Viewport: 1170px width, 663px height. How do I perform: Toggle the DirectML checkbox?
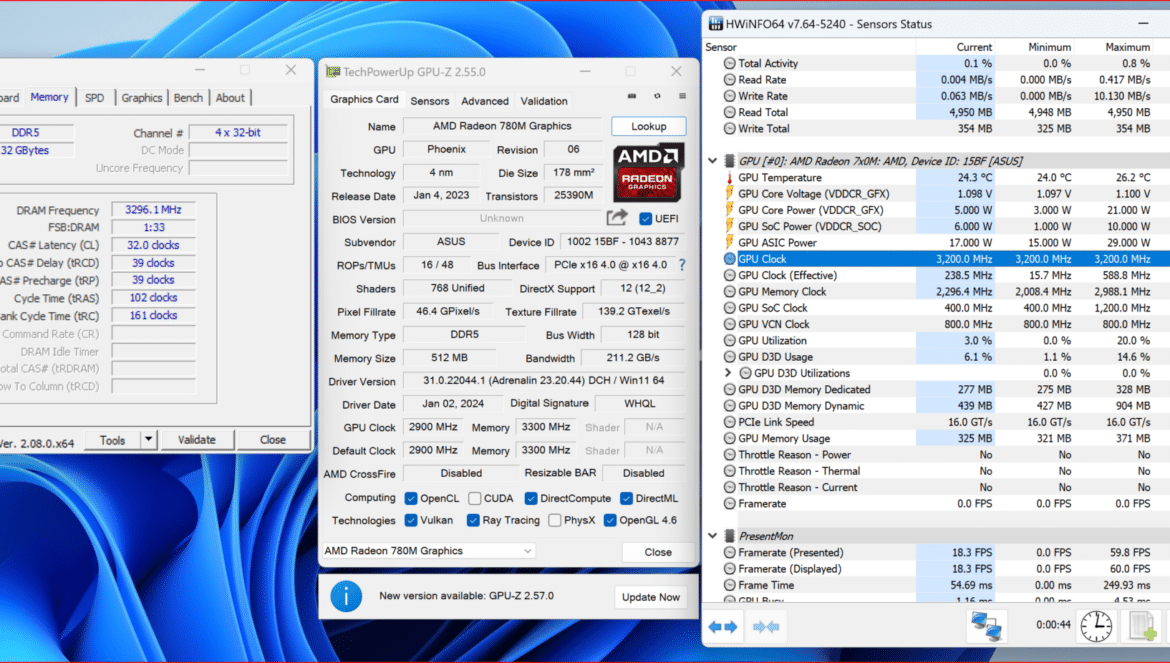626,498
